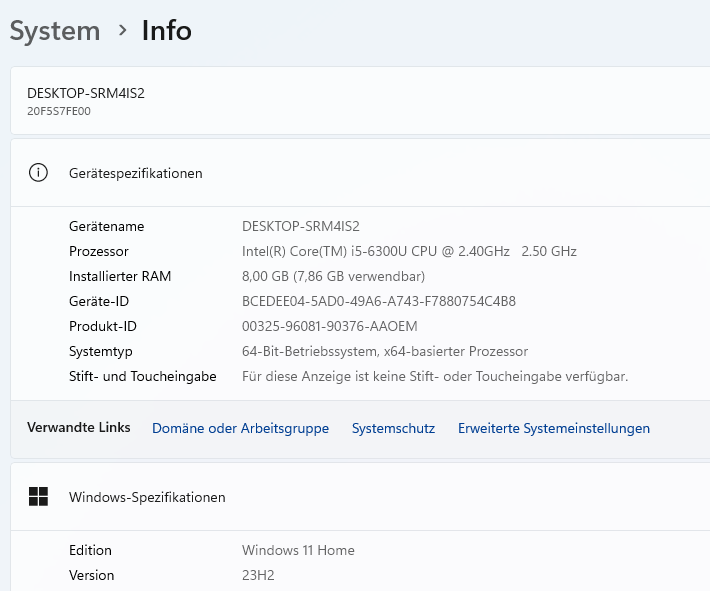This screenshot has height=591, width=710.
Task: Open Erweiterte Systemeinstellungen link
Action: click(554, 428)
